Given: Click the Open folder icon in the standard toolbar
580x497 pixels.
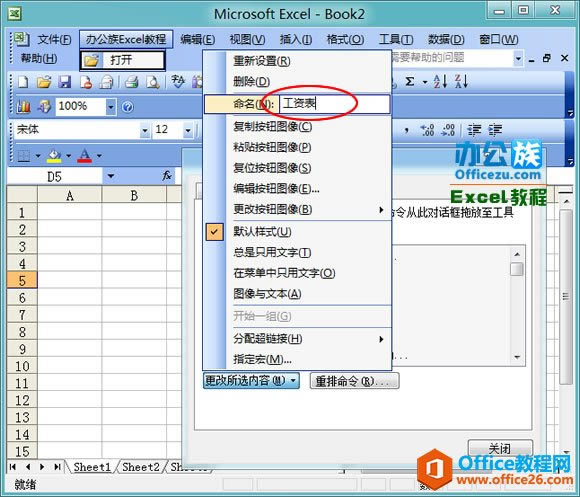Looking at the screenshot, I should (x=44, y=82).
